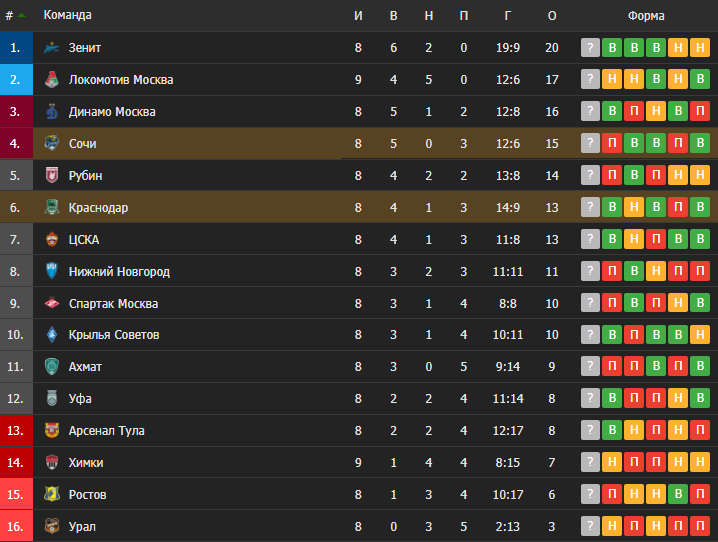This screenshot has height=542, width=718.
Task: Click the Zenit team logo
Action: [x=52, y=48]
